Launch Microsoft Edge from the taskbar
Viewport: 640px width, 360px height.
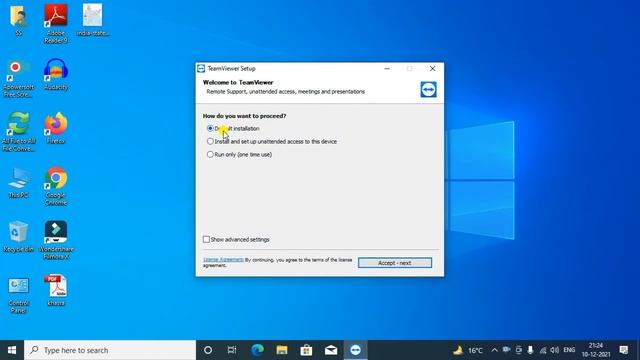257,350
